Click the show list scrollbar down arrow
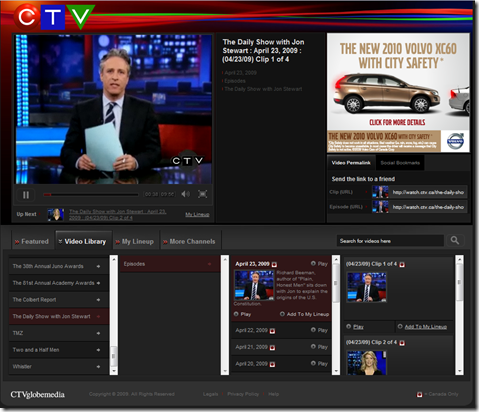 point(114,371)
